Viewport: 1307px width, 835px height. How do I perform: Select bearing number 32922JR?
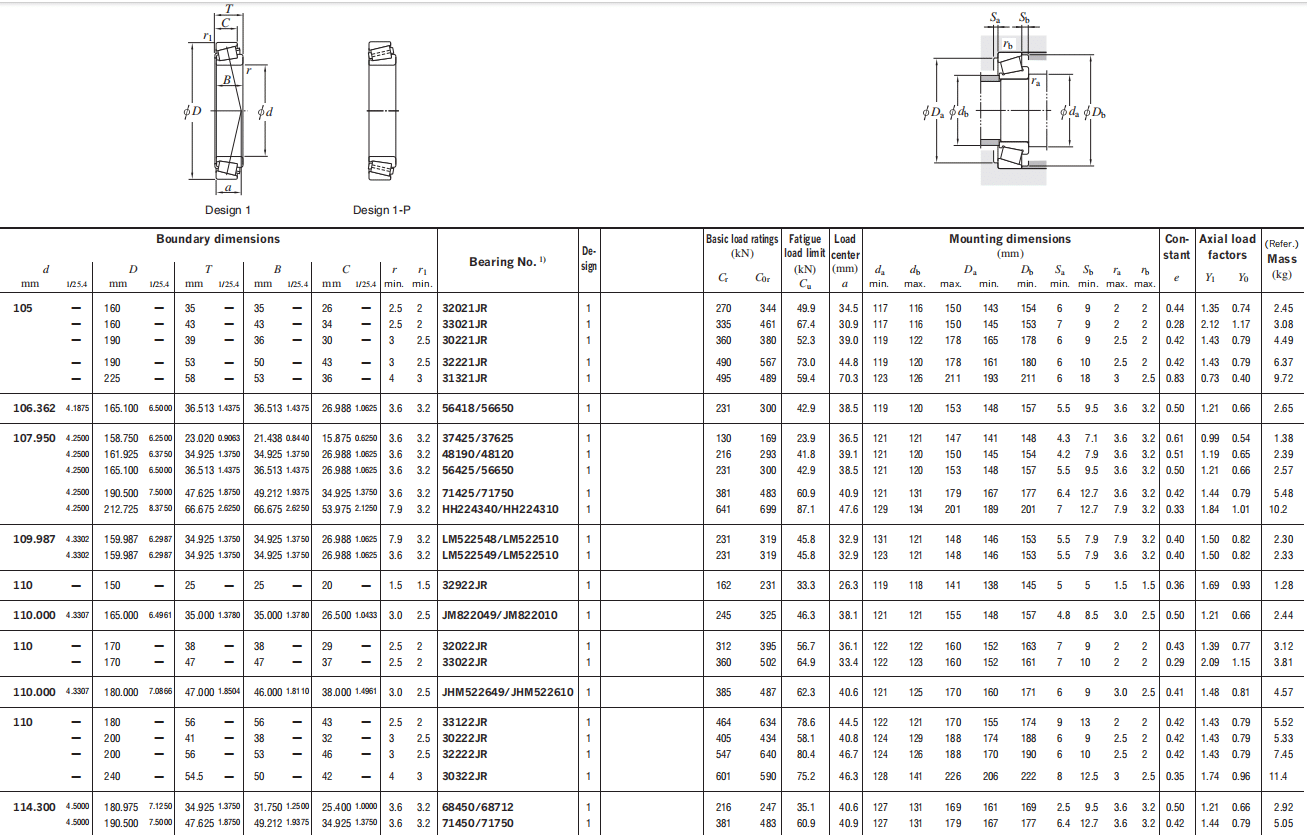[x=465, y=585]
